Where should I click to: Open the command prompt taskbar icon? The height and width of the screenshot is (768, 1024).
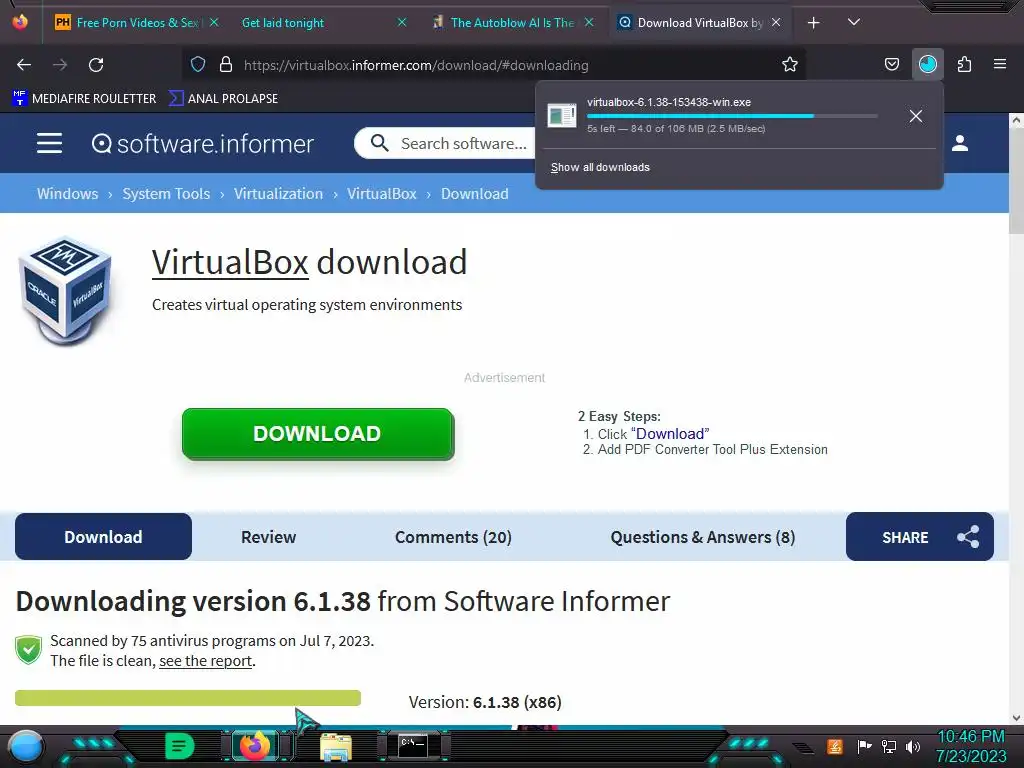coord(413,745)
